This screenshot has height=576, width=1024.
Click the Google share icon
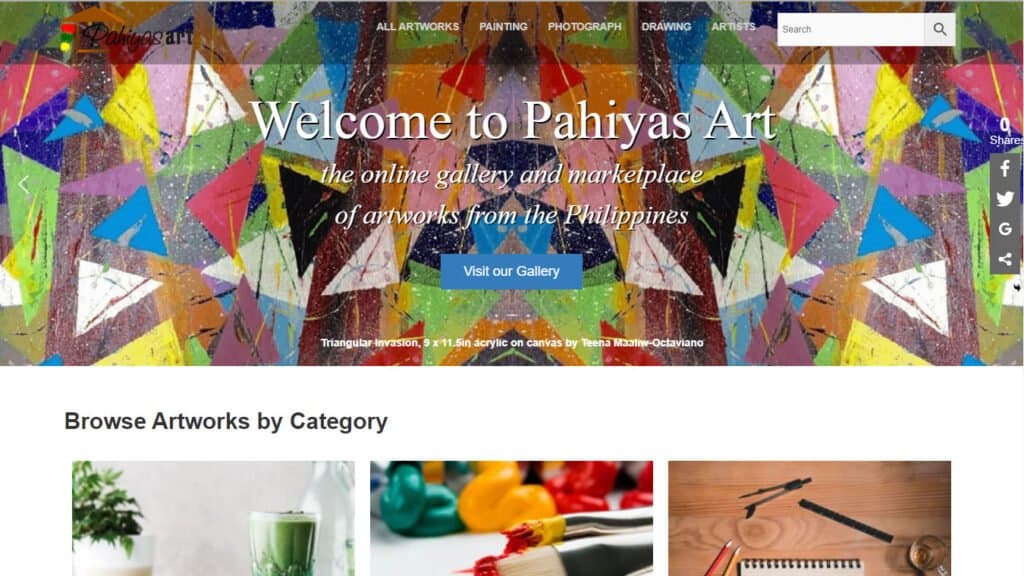[x=1005, y=229]
